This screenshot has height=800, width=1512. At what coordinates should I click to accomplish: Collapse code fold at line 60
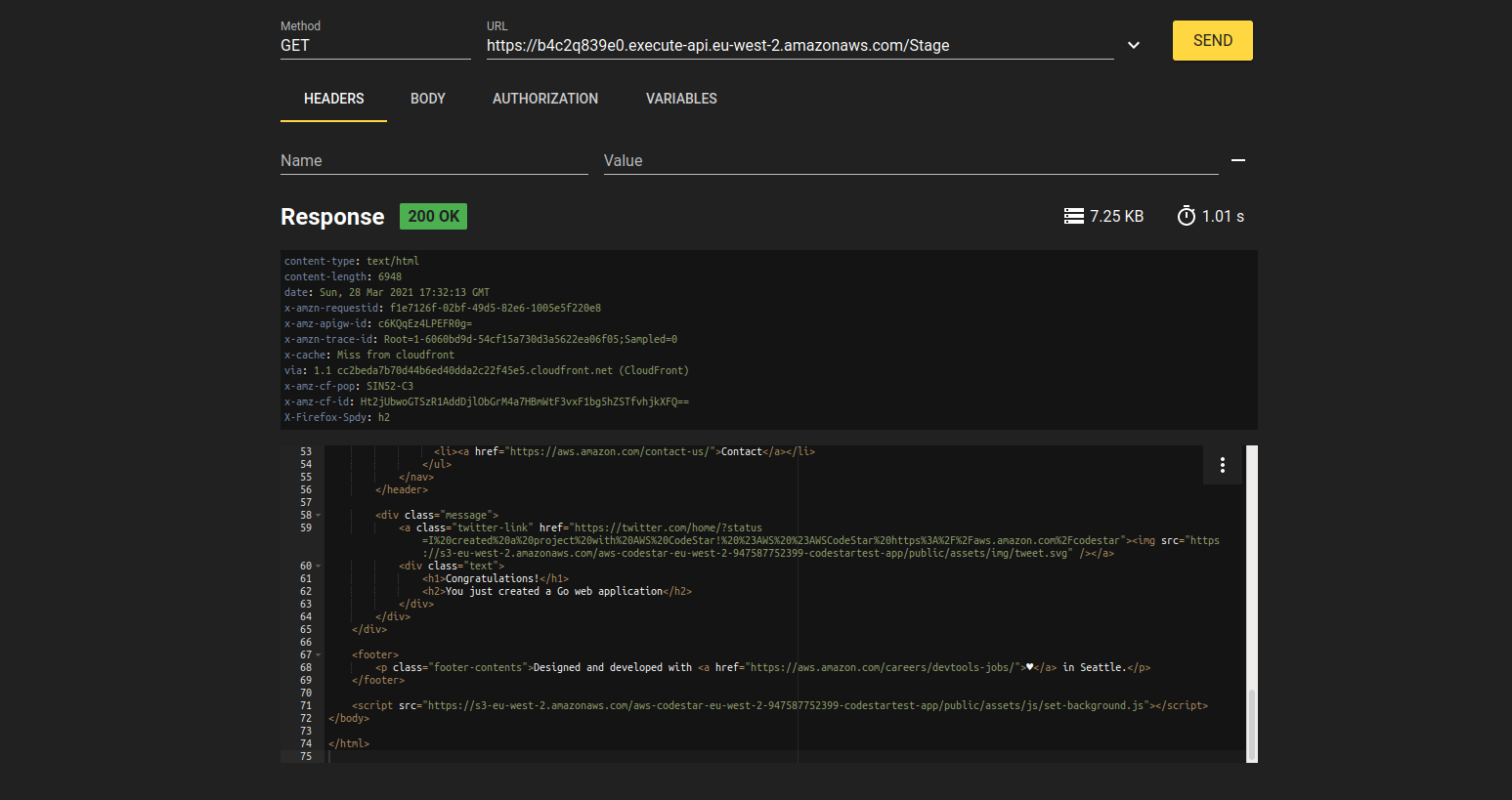(x=319, y=566)
